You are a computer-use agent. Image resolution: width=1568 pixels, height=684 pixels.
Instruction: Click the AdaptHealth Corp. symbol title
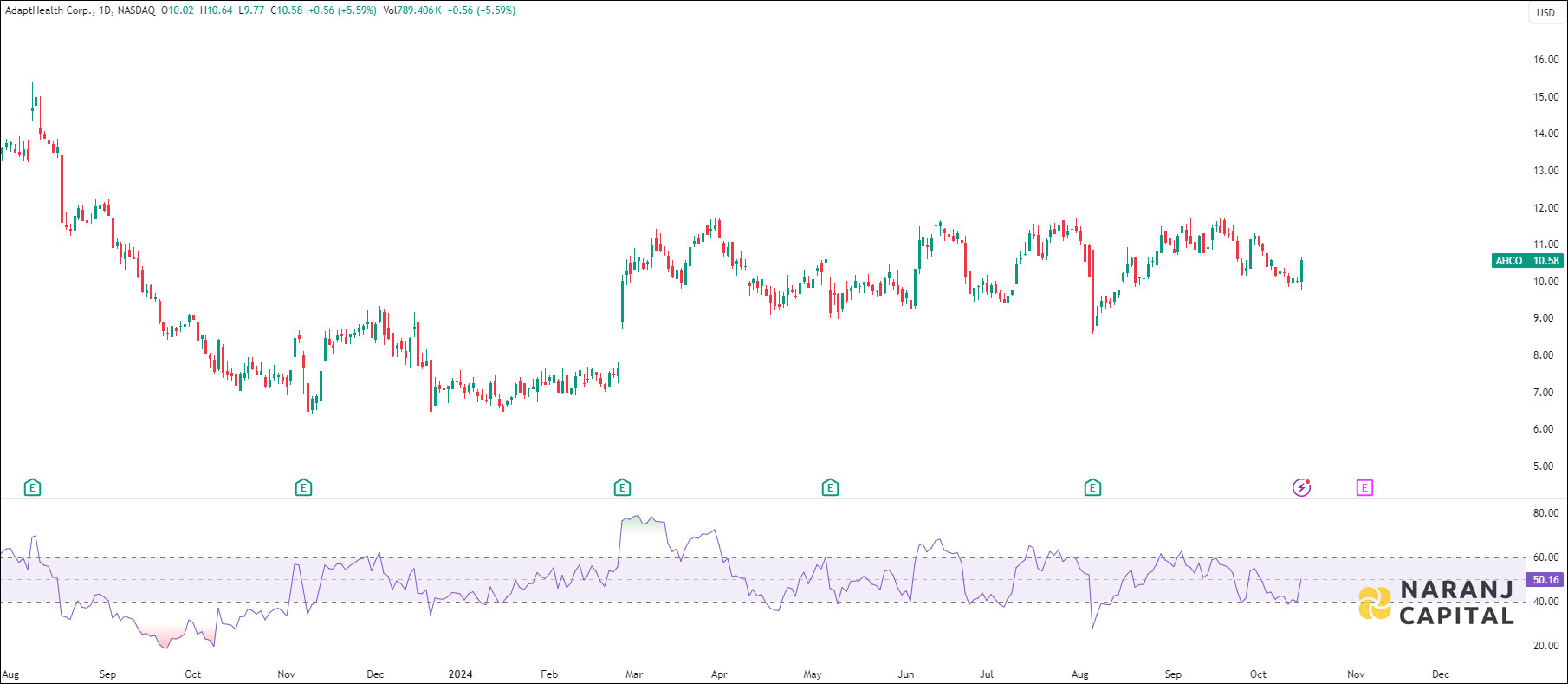49,10
